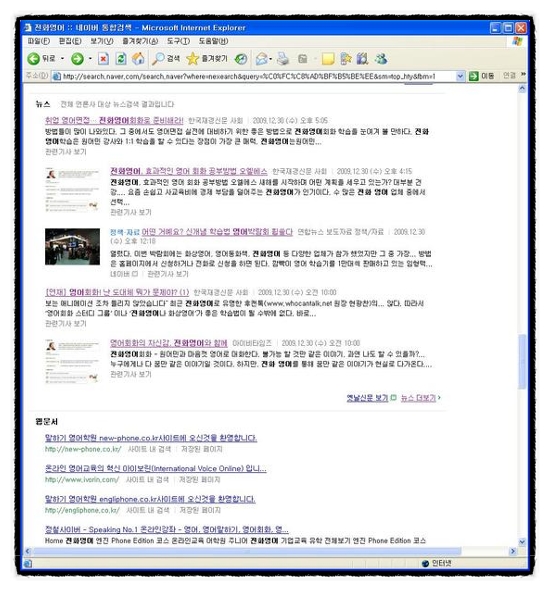Open the 아이보린 International Voice Online result
Image resolution: width=550 pixels, height=591 pixels.
[x=155, y=469]
